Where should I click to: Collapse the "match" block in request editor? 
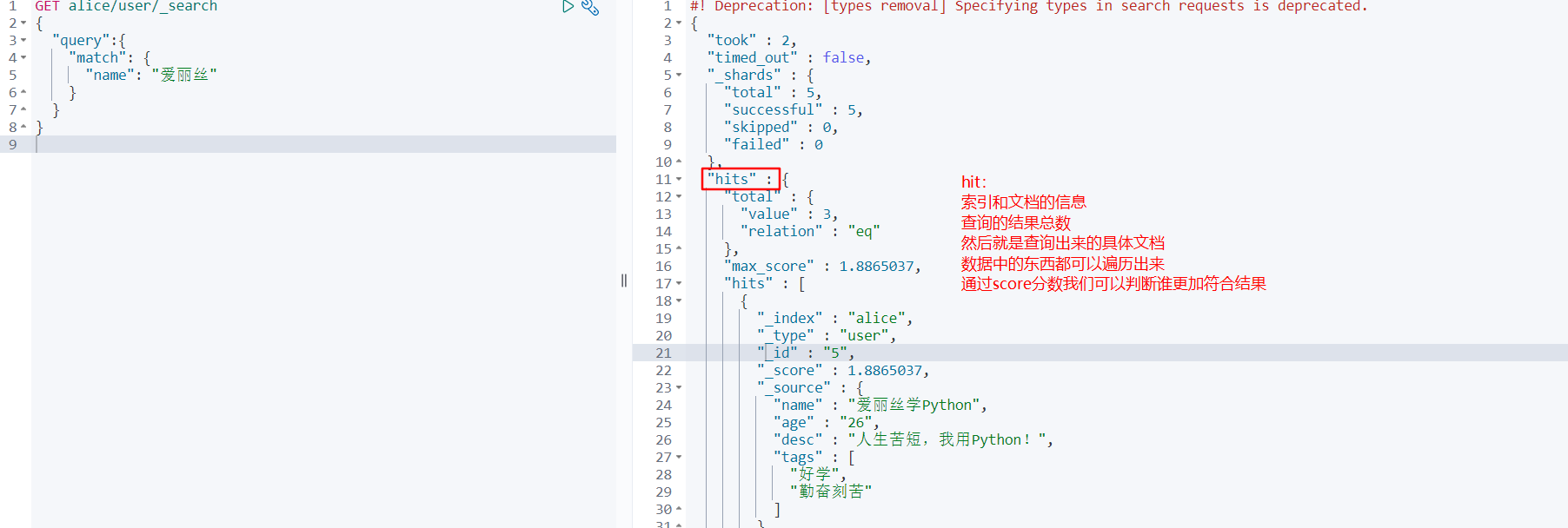[x=23, y=58]
